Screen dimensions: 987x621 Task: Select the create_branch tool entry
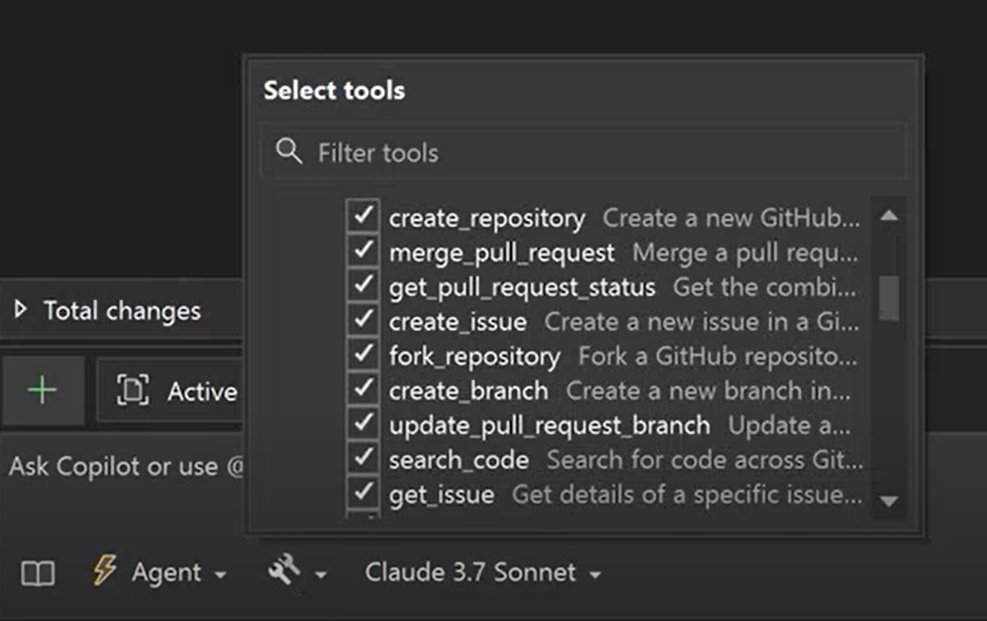(x=468, y=390)
